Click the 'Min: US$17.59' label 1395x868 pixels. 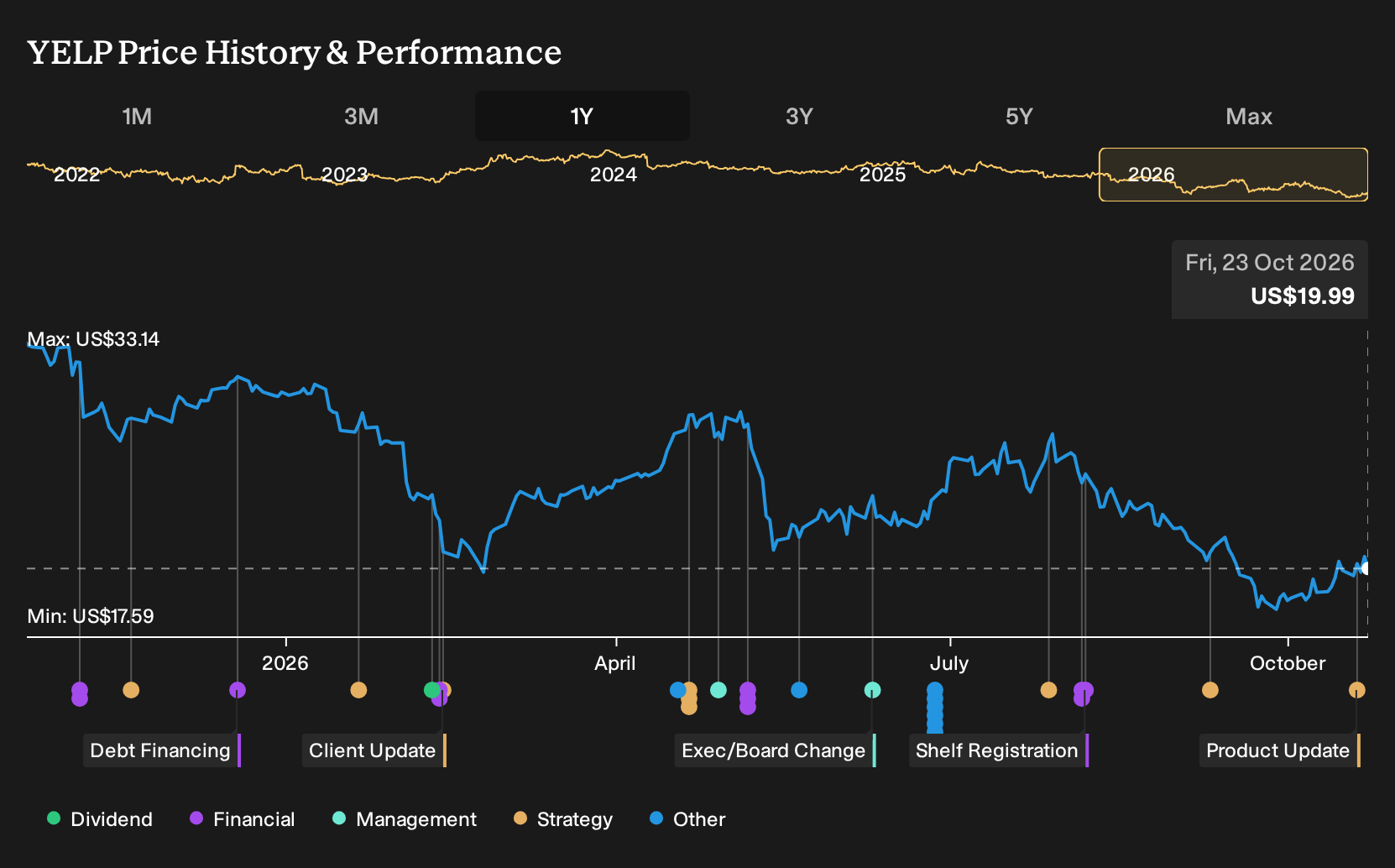pyautogui.click(x=91, y=616)
